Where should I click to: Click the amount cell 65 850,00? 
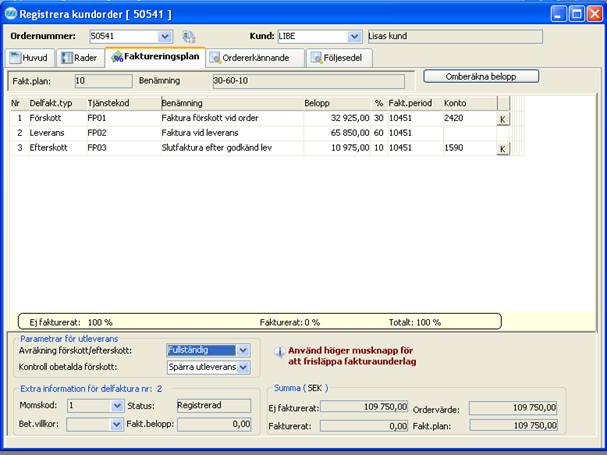(x=337, y=133)
